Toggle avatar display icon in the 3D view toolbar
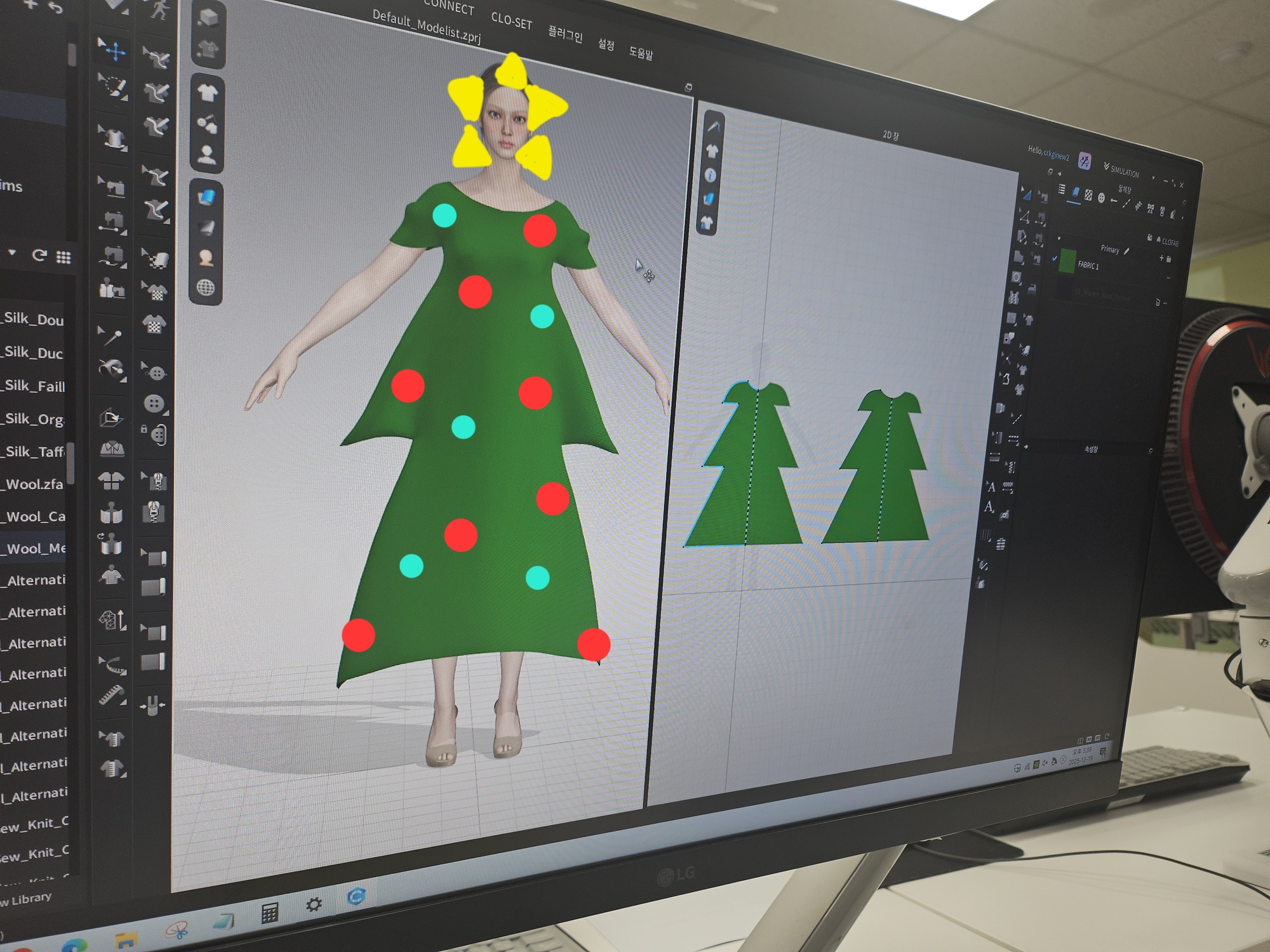Viewport: 1270px width, 952px height. (206, 154)
